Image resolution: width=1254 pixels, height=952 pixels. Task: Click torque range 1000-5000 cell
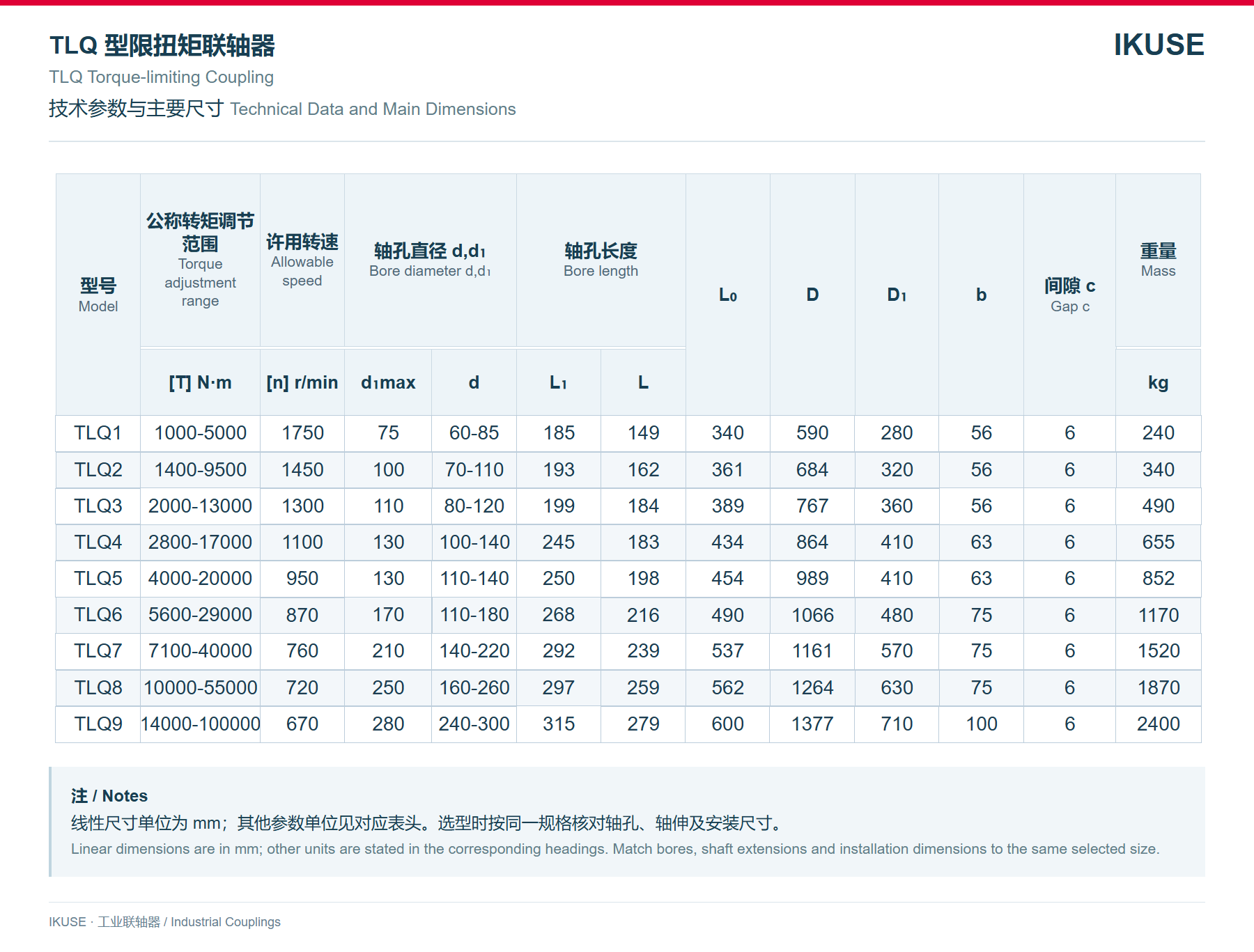[x=200, y=433]
